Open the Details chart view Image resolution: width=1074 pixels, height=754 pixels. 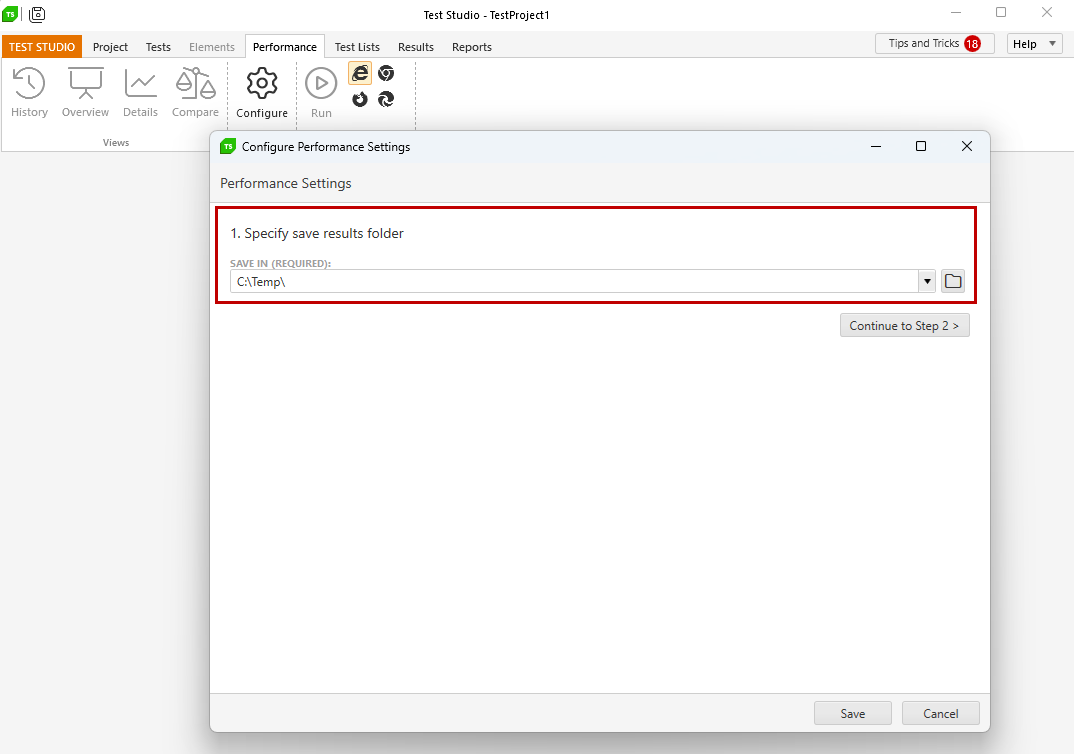tap(140, 92)
